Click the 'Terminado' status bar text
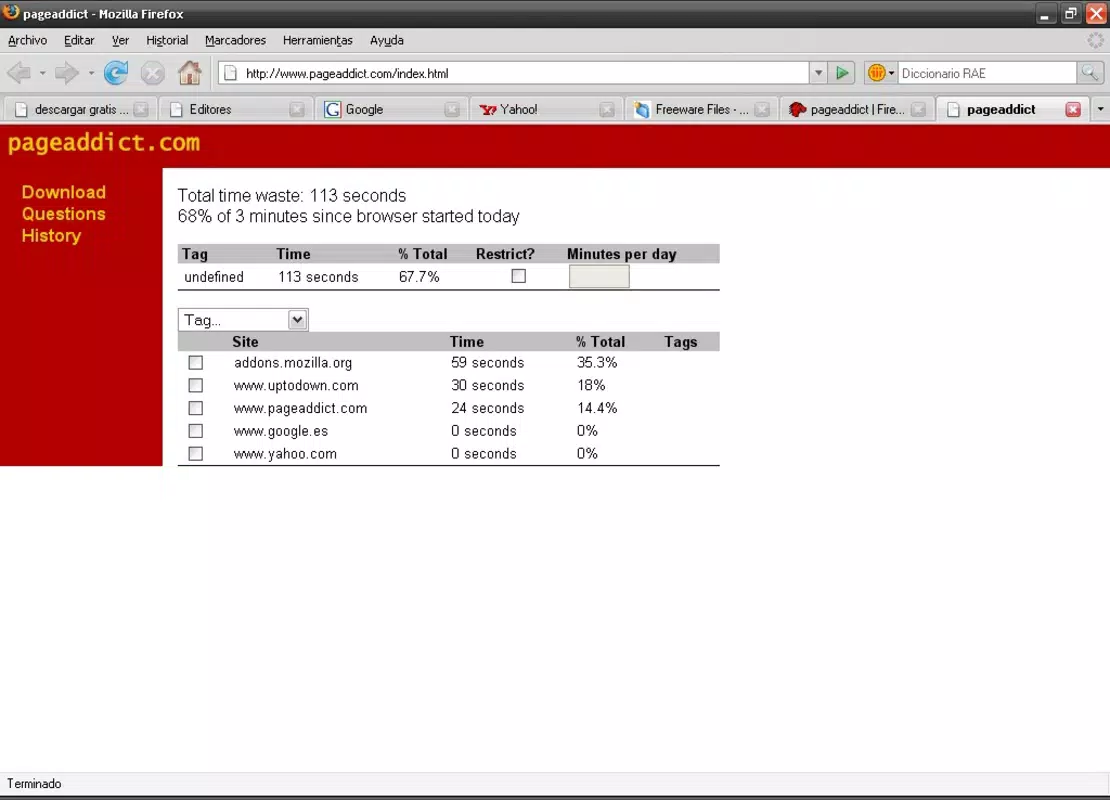This screenshot has width=1110, height=800. 34,784
